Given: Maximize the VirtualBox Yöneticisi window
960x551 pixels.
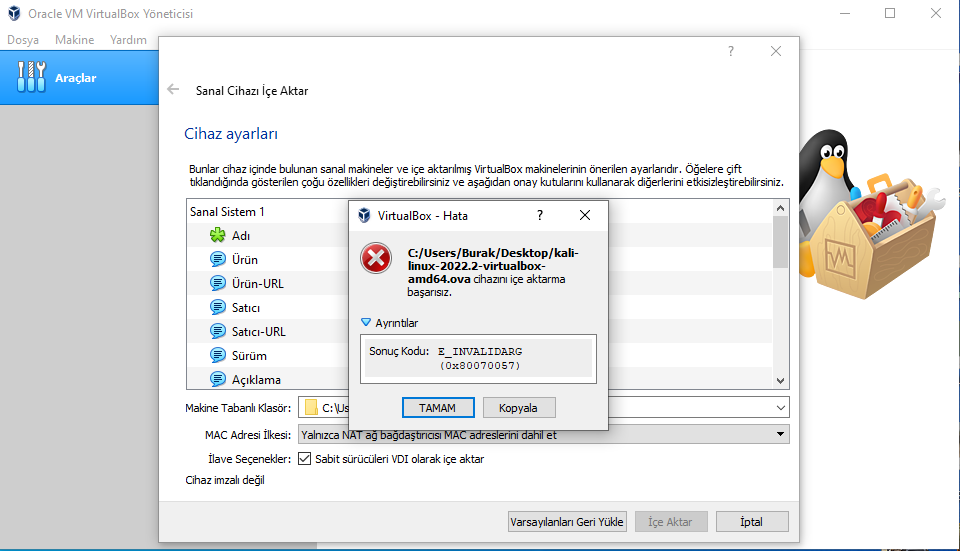Looking at the screenshot, I should (890, 13).
